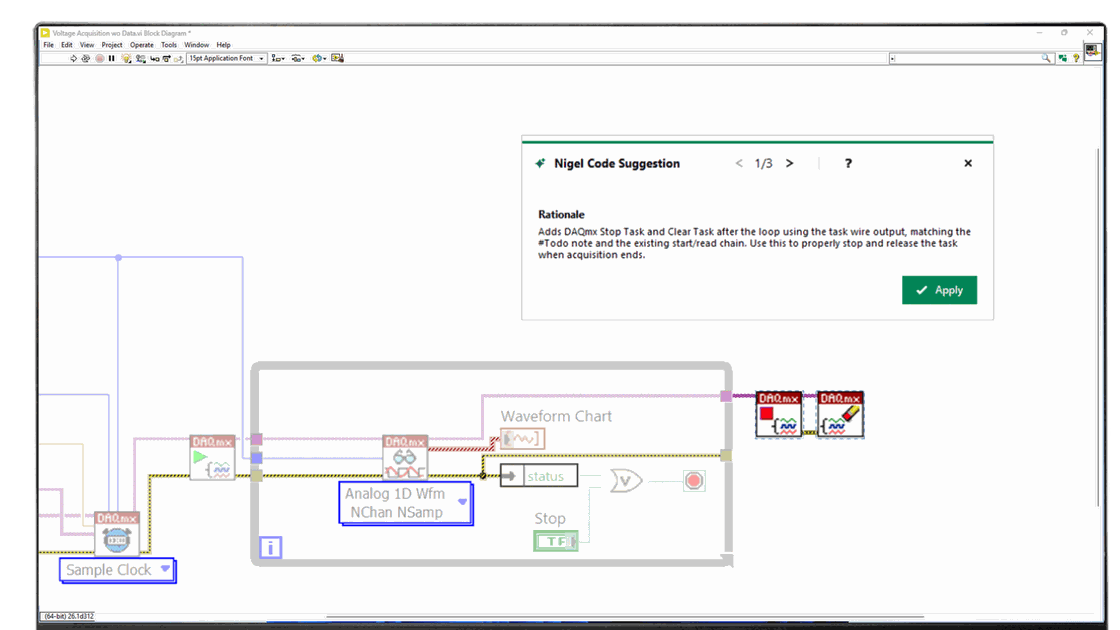Image resolution: width=1120 pixels, height=630 pixels.
Task: Go to previous Nigel suggestion
Action: click(739, 164)
